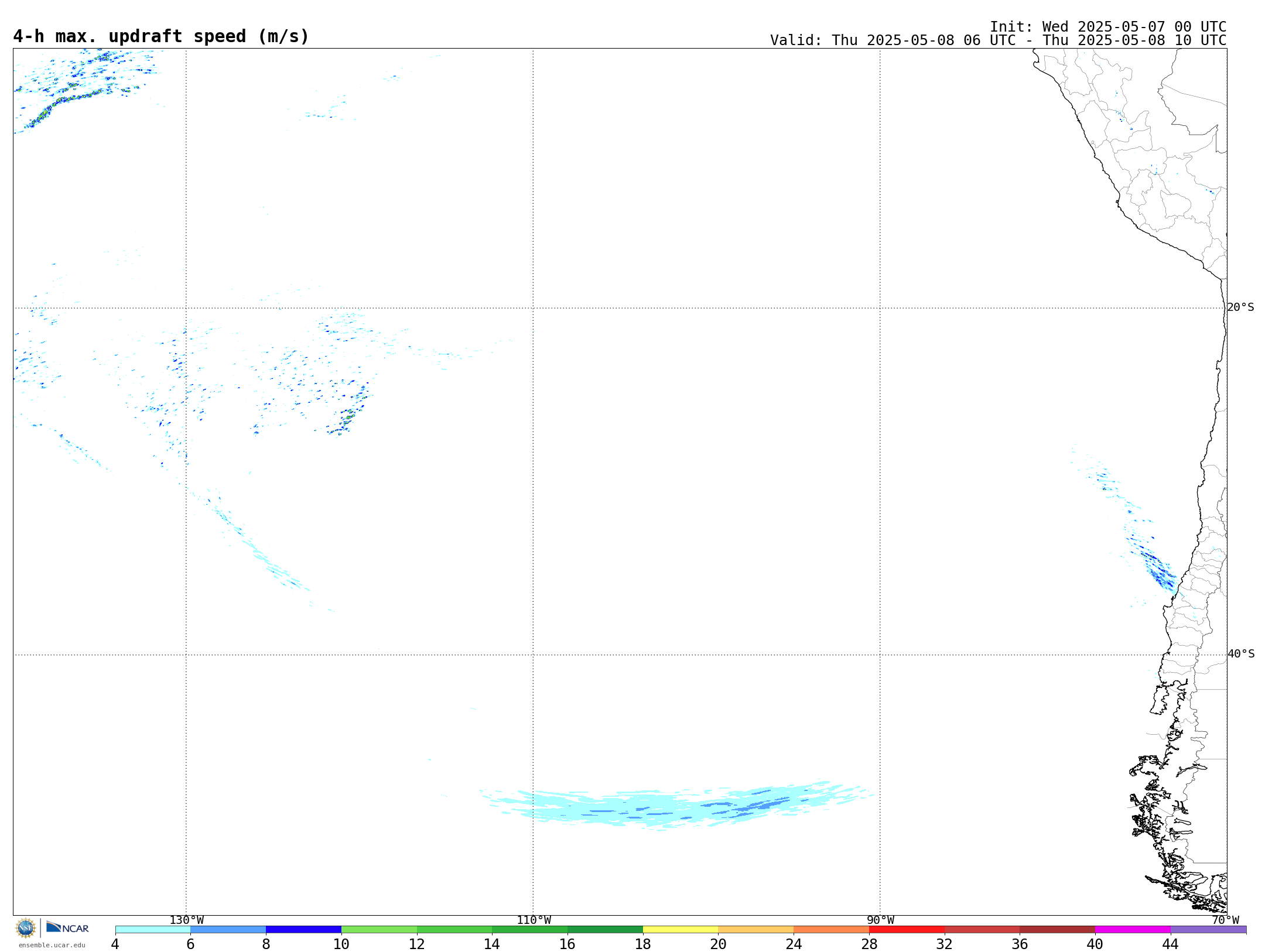The height and width of the screenshot is (952, 1265).
Task: Click the Valid time range text
Action: [998, 40]
